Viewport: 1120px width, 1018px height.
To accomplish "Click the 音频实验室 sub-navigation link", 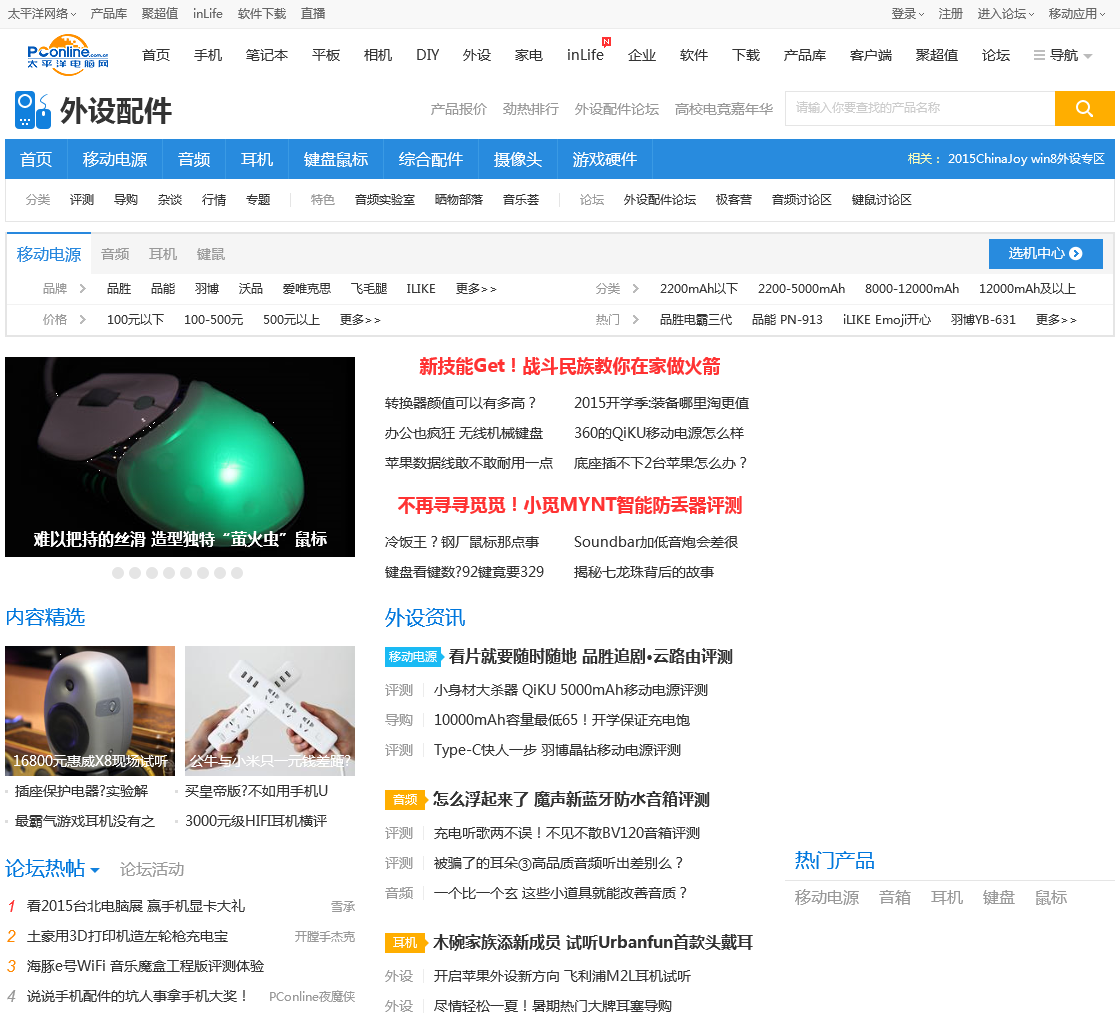I will (x=384, y=199).
